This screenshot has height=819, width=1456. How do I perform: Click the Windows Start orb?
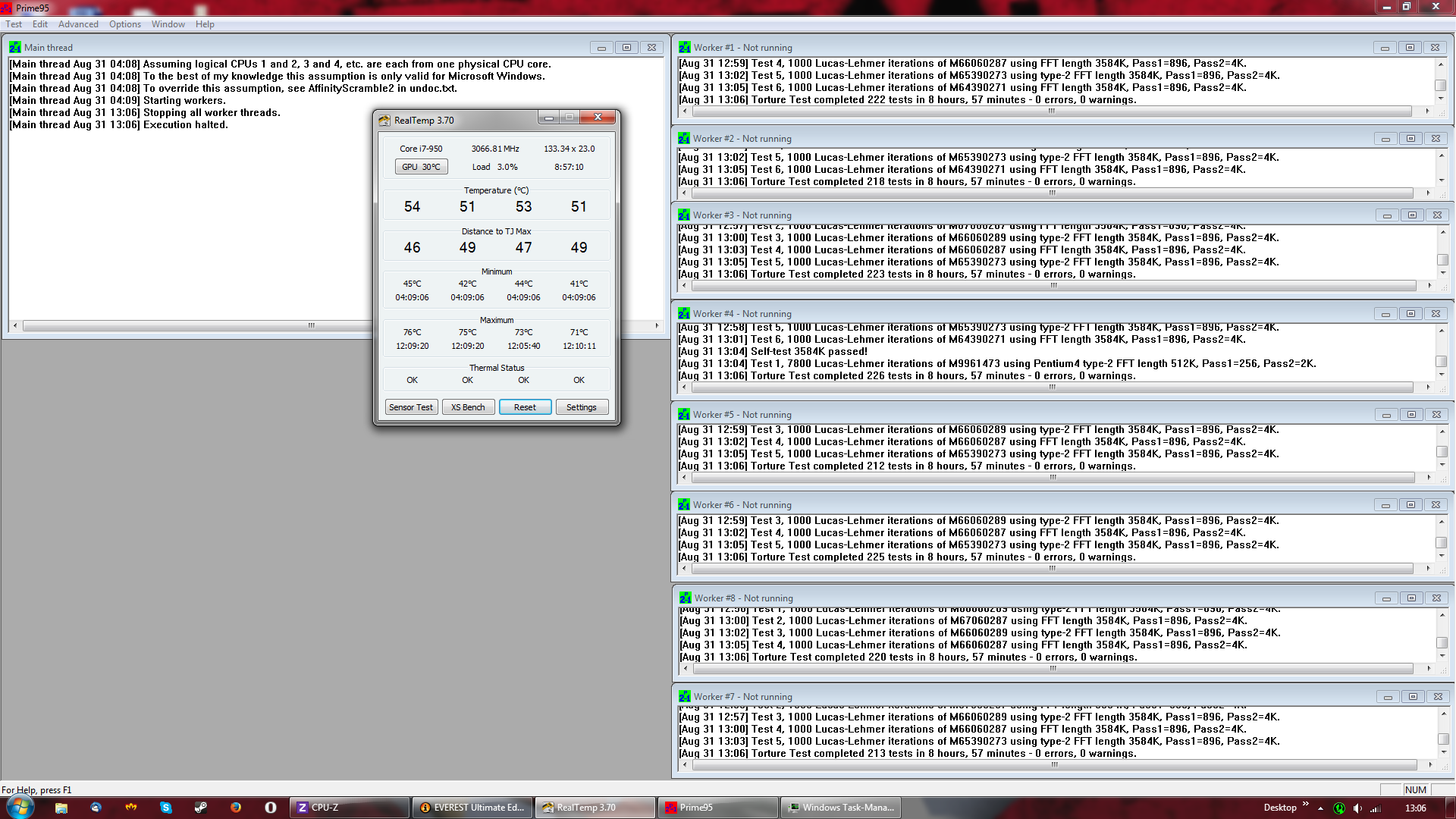[20, 807]
